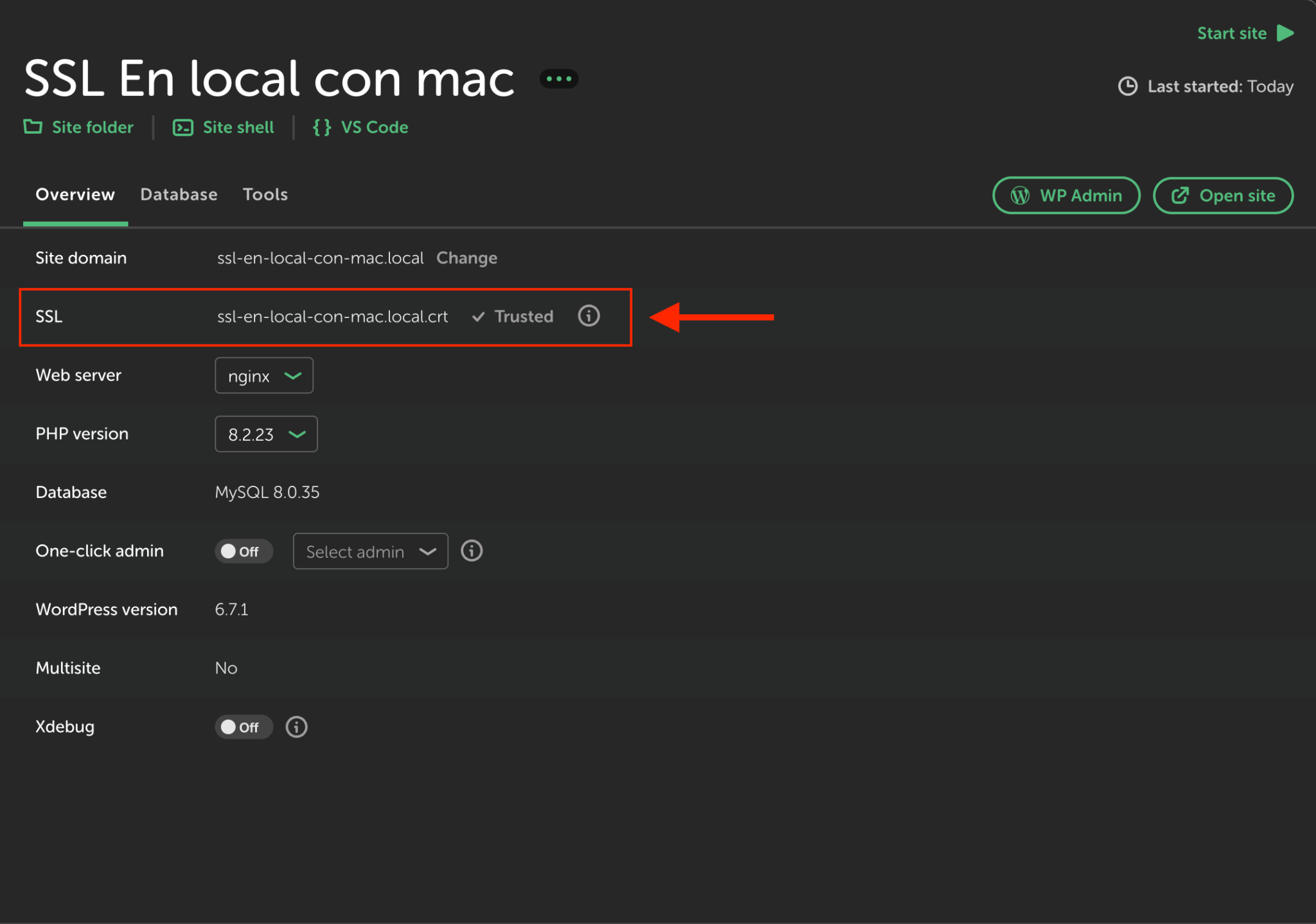Open the three-dot site options menu

click(558, 78)
